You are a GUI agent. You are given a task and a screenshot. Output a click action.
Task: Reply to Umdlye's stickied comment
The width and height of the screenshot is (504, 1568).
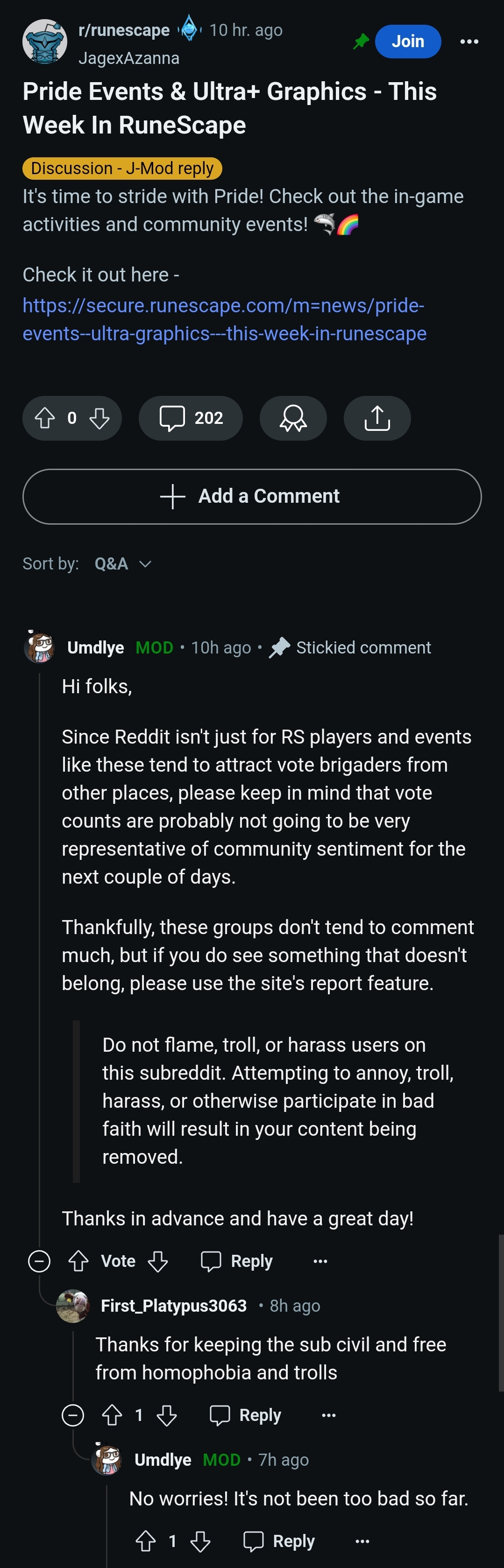(x=237, y=1261)
